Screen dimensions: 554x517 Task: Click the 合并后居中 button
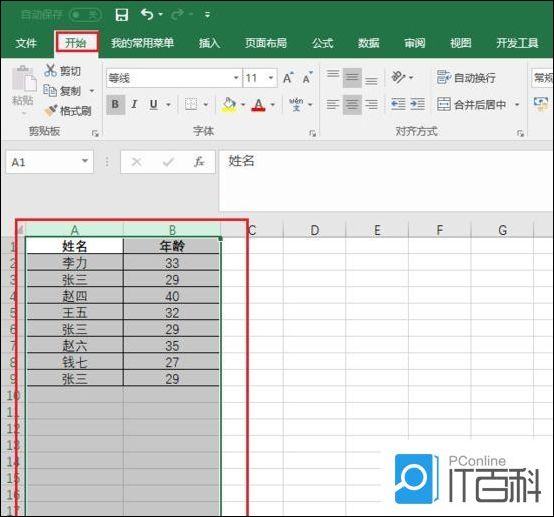[x=471, y=104]
